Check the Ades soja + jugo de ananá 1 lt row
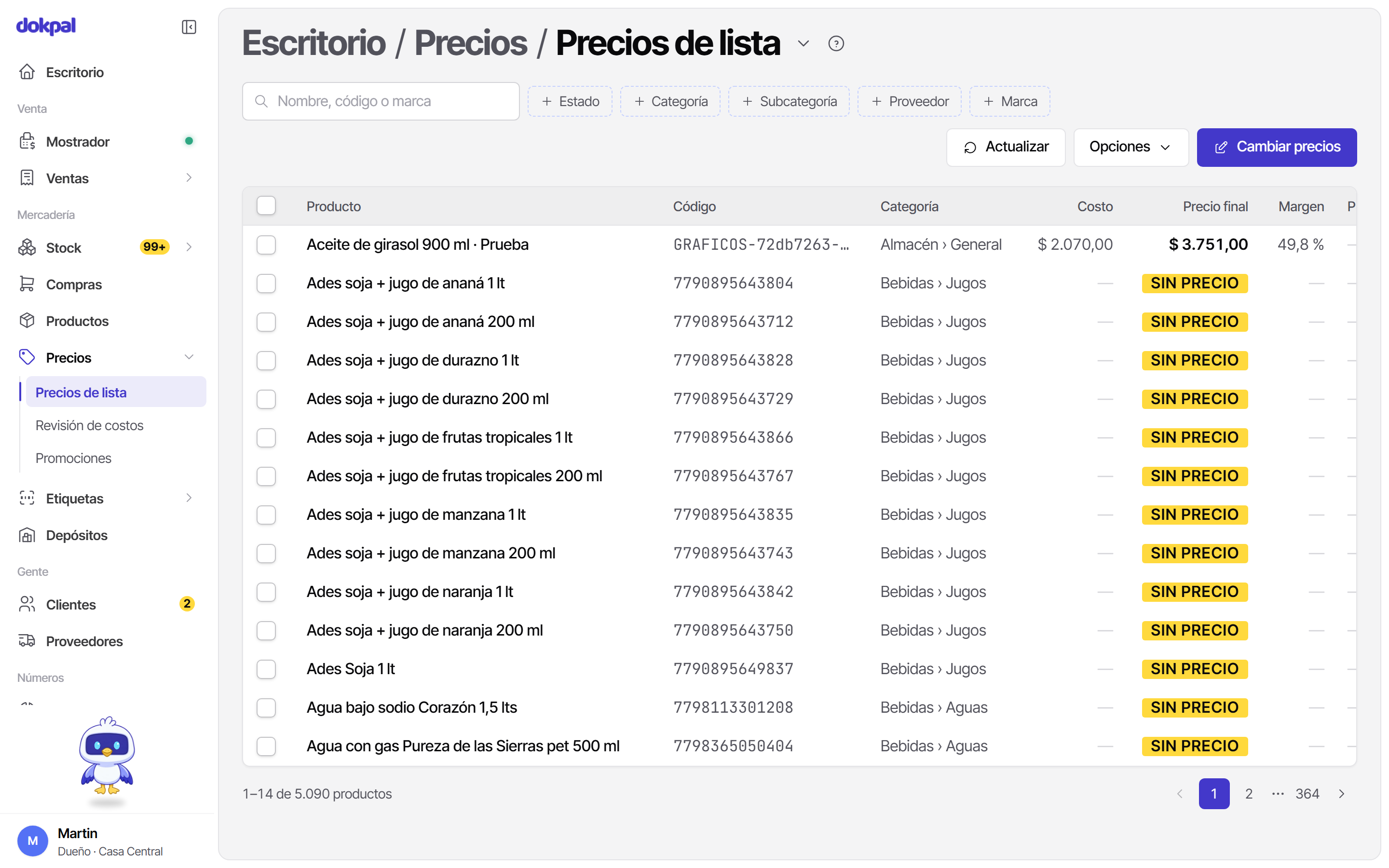 coord(266,283)
